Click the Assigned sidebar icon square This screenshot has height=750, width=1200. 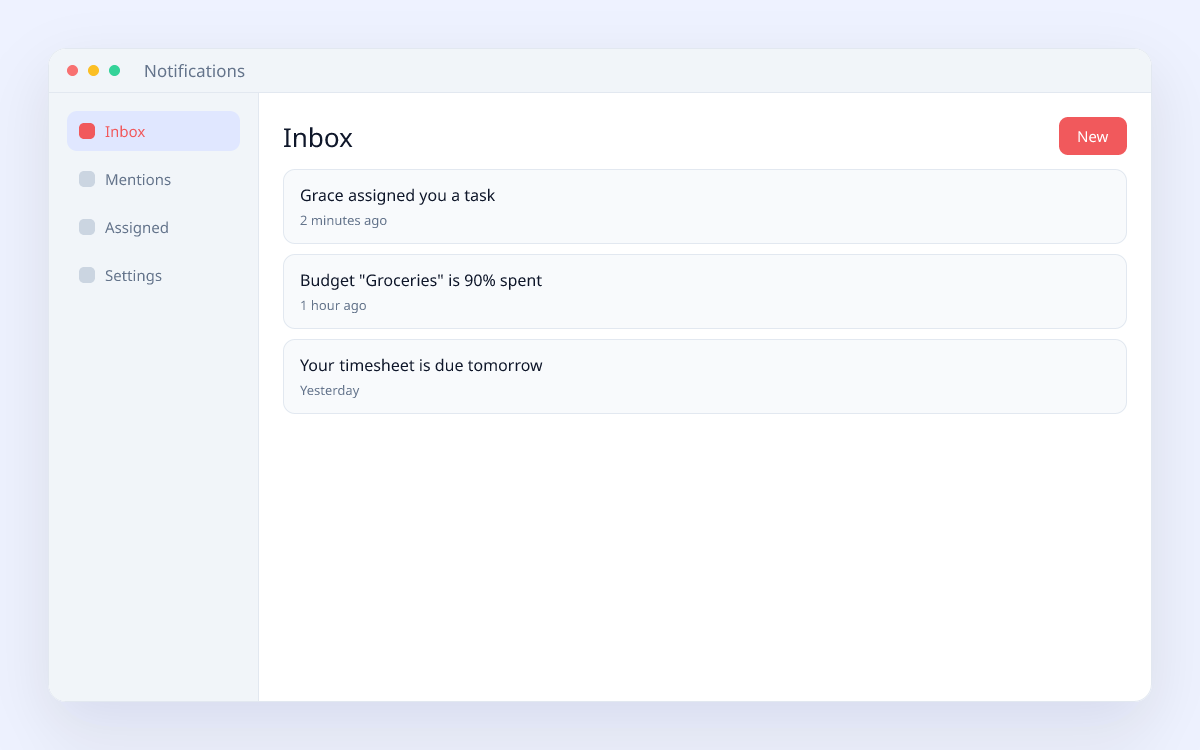[x=87, y=227]
